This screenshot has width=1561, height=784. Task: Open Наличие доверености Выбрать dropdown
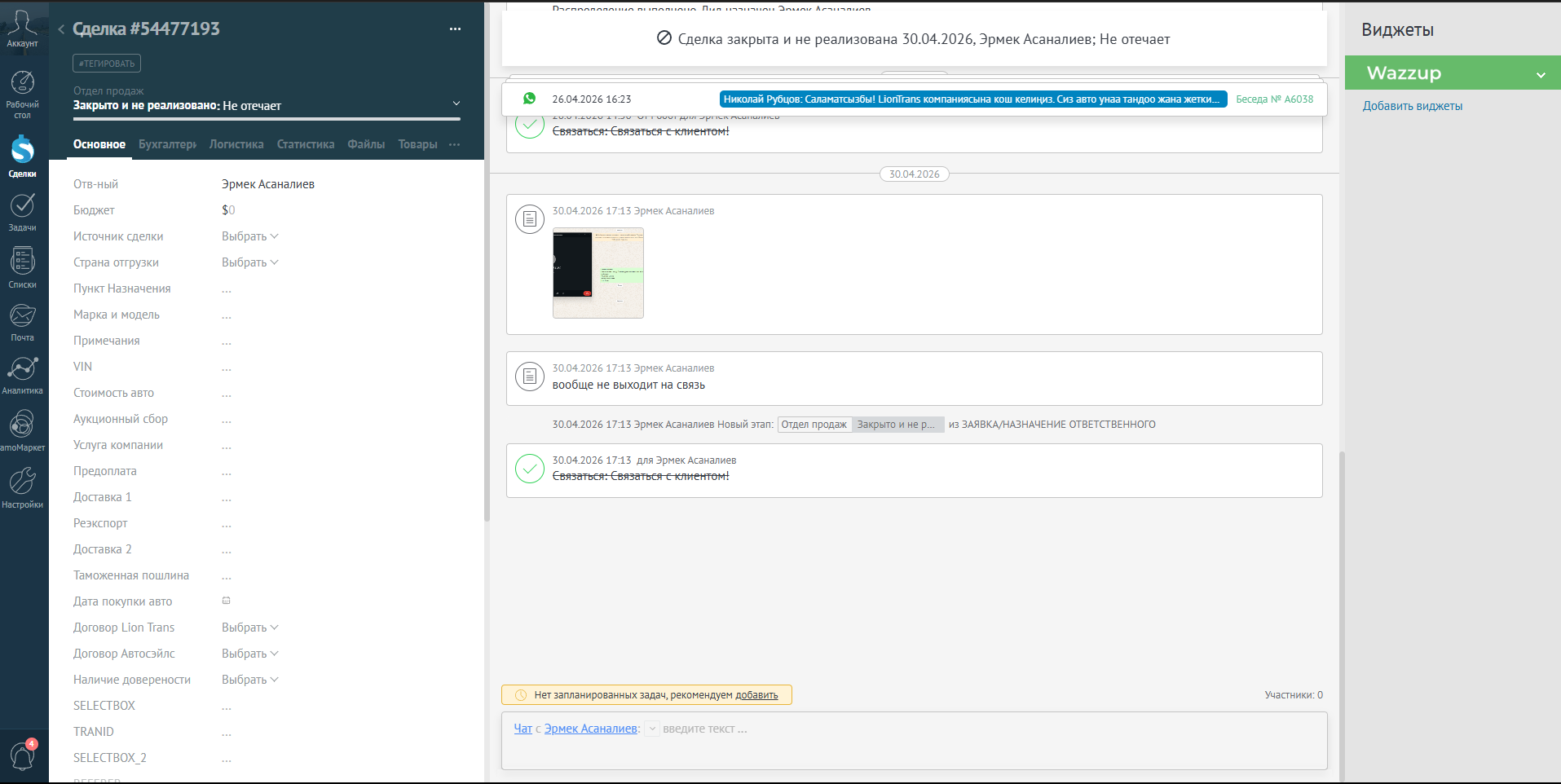[x=250, y=680]
